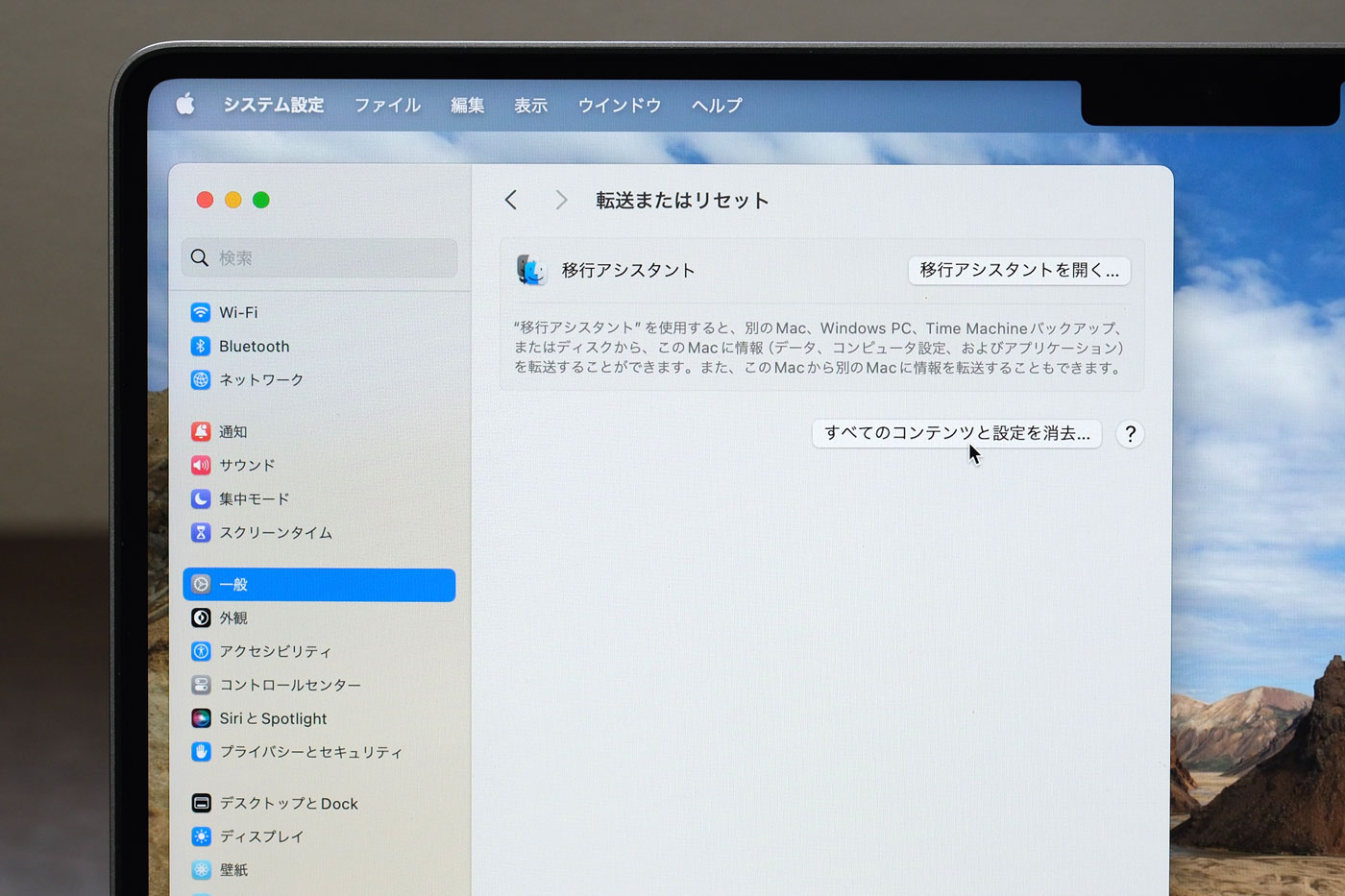Viewport: 1345px width, 896px height.
Task: Select デスクトップと Dock label
Action: (288, 803)
